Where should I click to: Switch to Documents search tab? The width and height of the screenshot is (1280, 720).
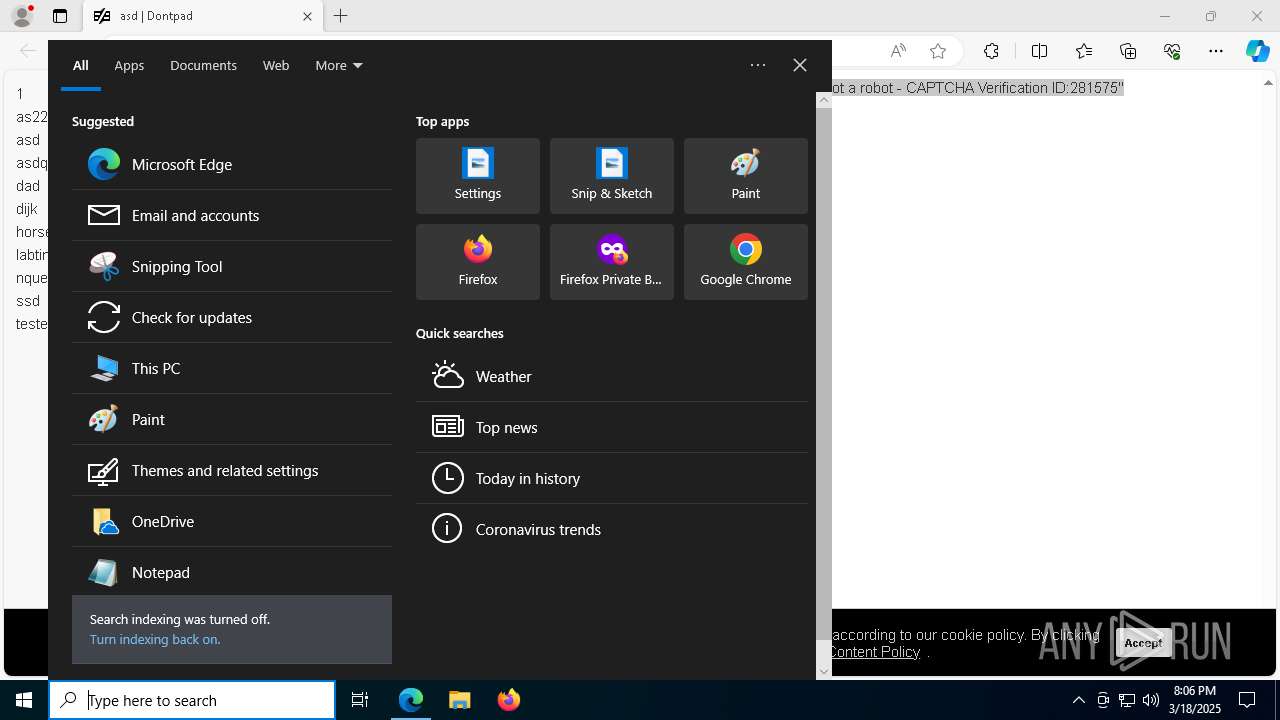tap(203, 65)
